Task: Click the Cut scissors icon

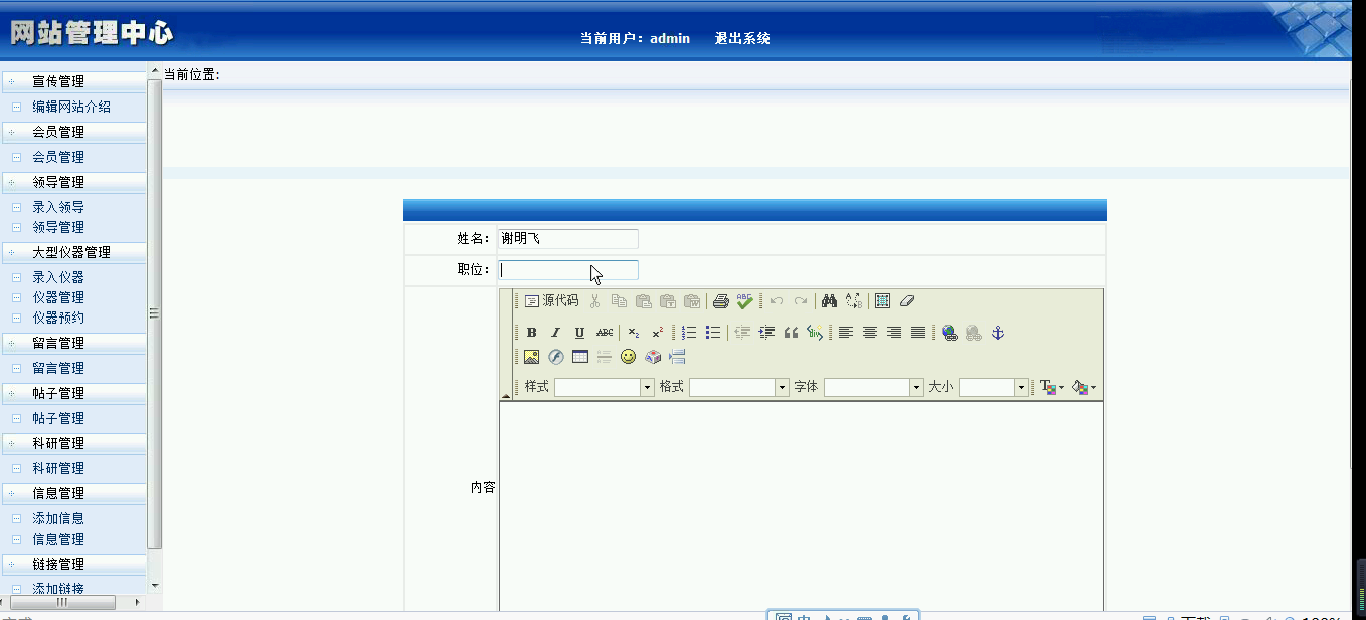Action: click(595, 300)
